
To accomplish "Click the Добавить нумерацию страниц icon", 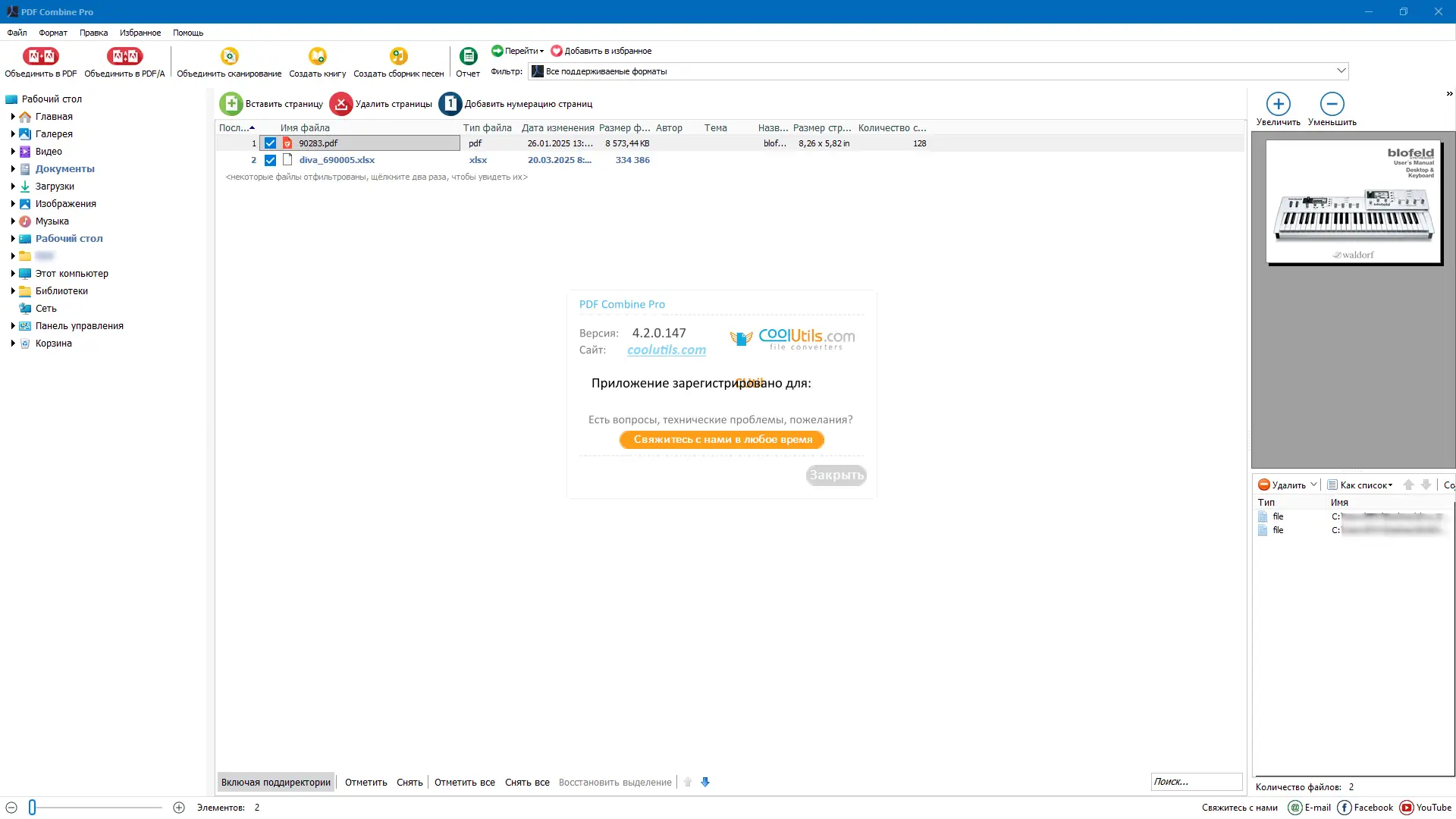I will click(450, 104).
